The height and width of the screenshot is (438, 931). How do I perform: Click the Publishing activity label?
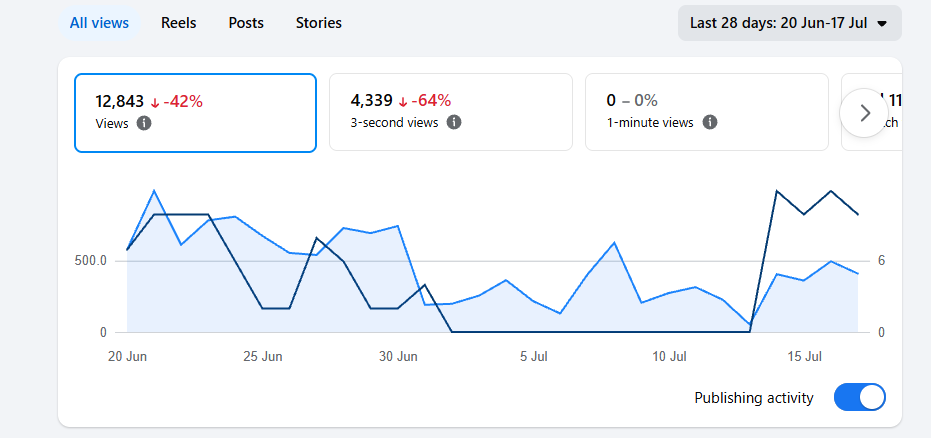[x=753, y=398]
